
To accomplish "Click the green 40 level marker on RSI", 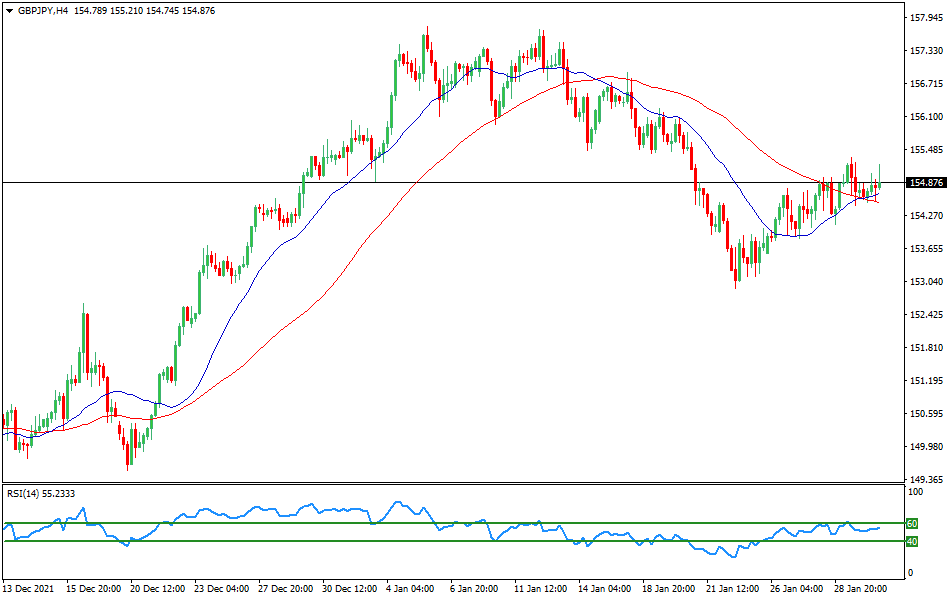I will 911,541.
